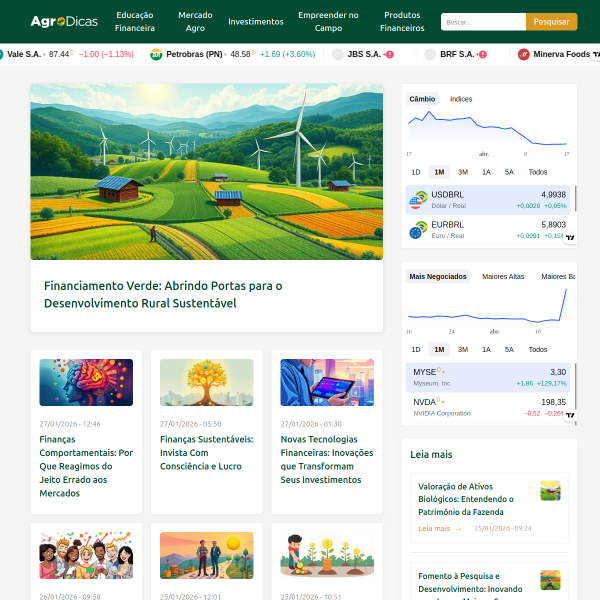
Task: Click the Mais Negociados list scrollbar
Action: [576, 386]
